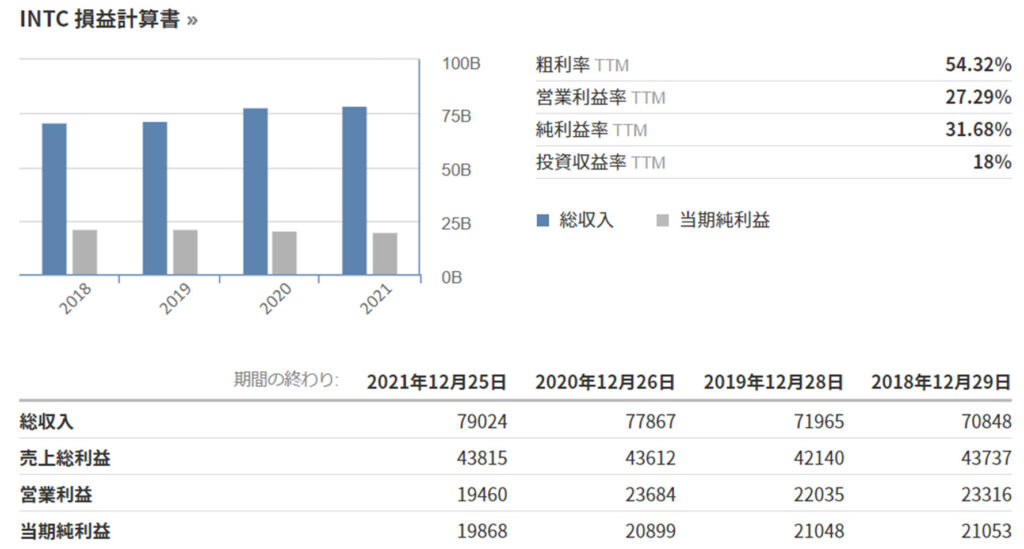Click the 42140 gross profit cell
This screenshot has height=549, width=1024.
pos(819,458)
